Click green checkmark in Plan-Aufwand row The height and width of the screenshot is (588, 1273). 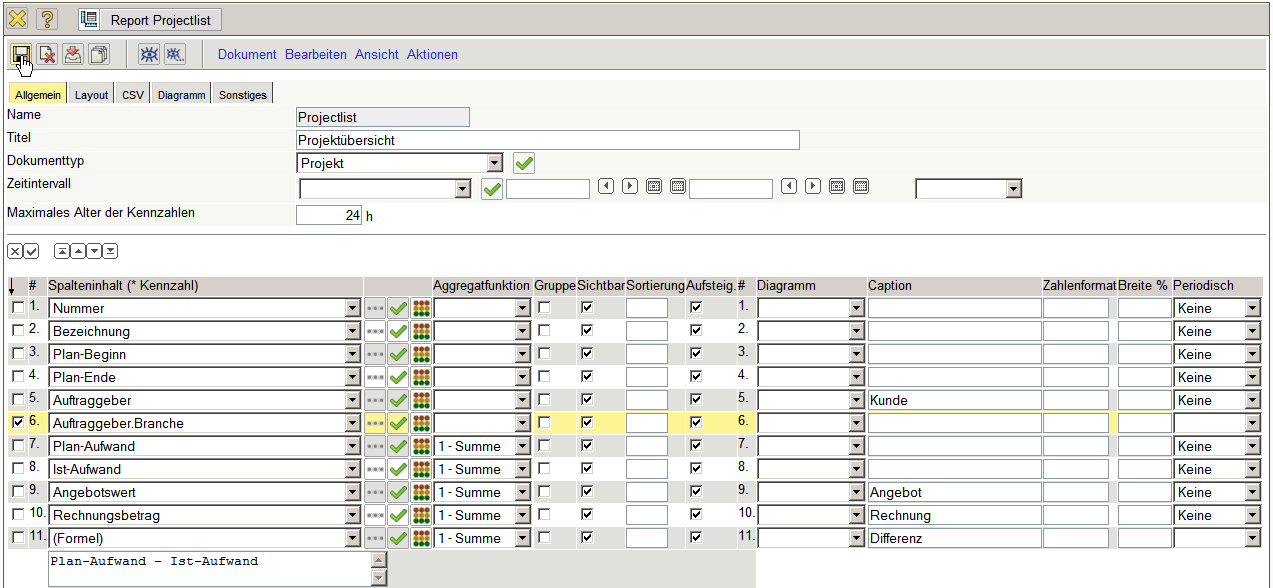[x=398, y=446]
